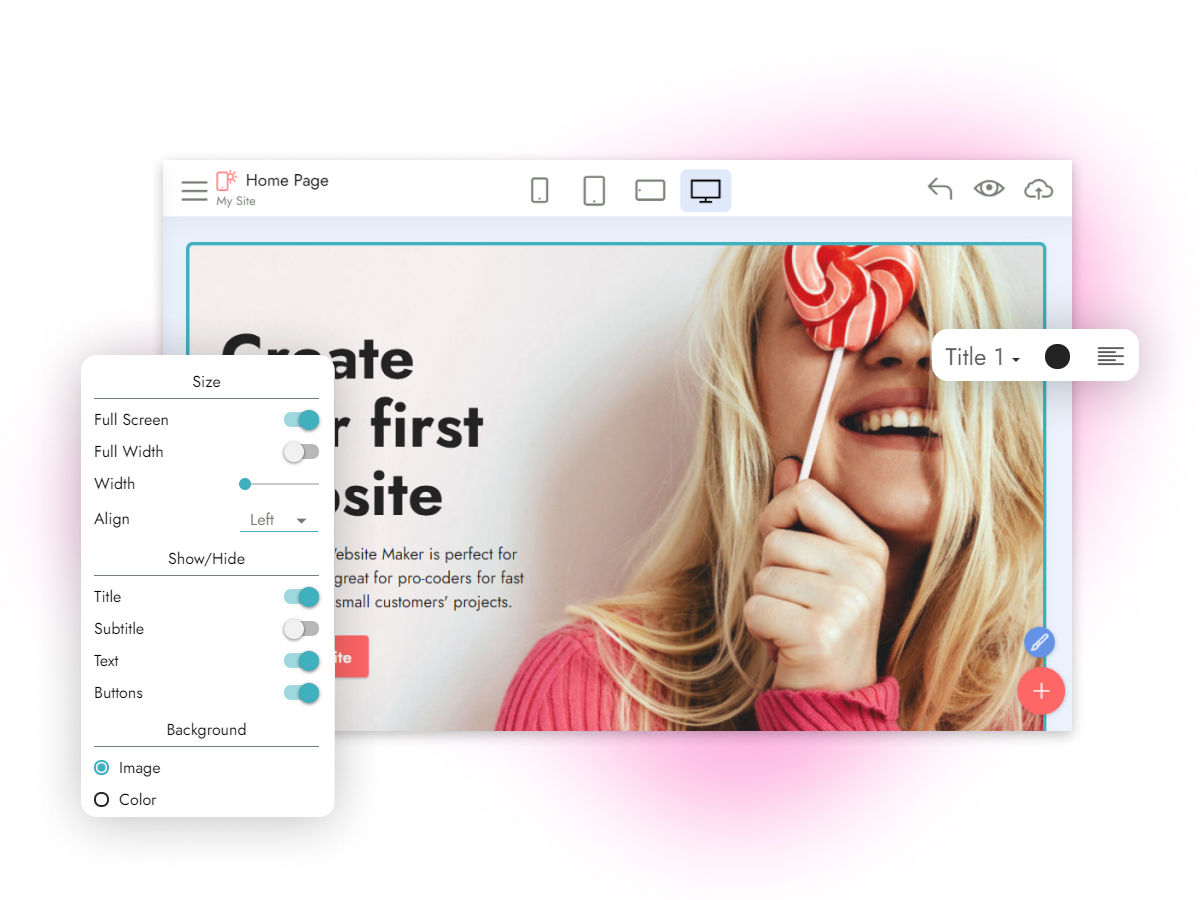Screen dimensions: 1200x900
Task: Open the text alignment options icon
Action: point(1110,357)
